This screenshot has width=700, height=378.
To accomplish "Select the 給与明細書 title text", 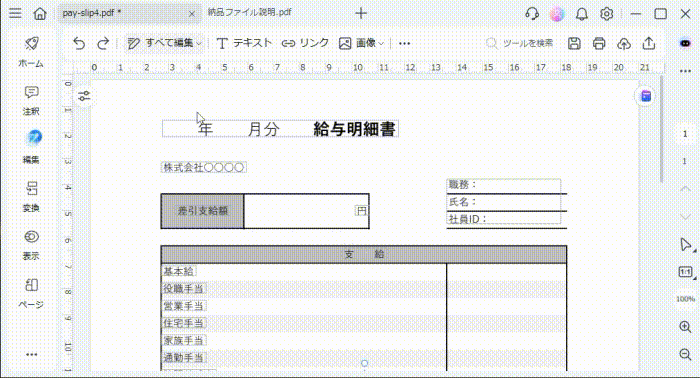I will [354, 129].
